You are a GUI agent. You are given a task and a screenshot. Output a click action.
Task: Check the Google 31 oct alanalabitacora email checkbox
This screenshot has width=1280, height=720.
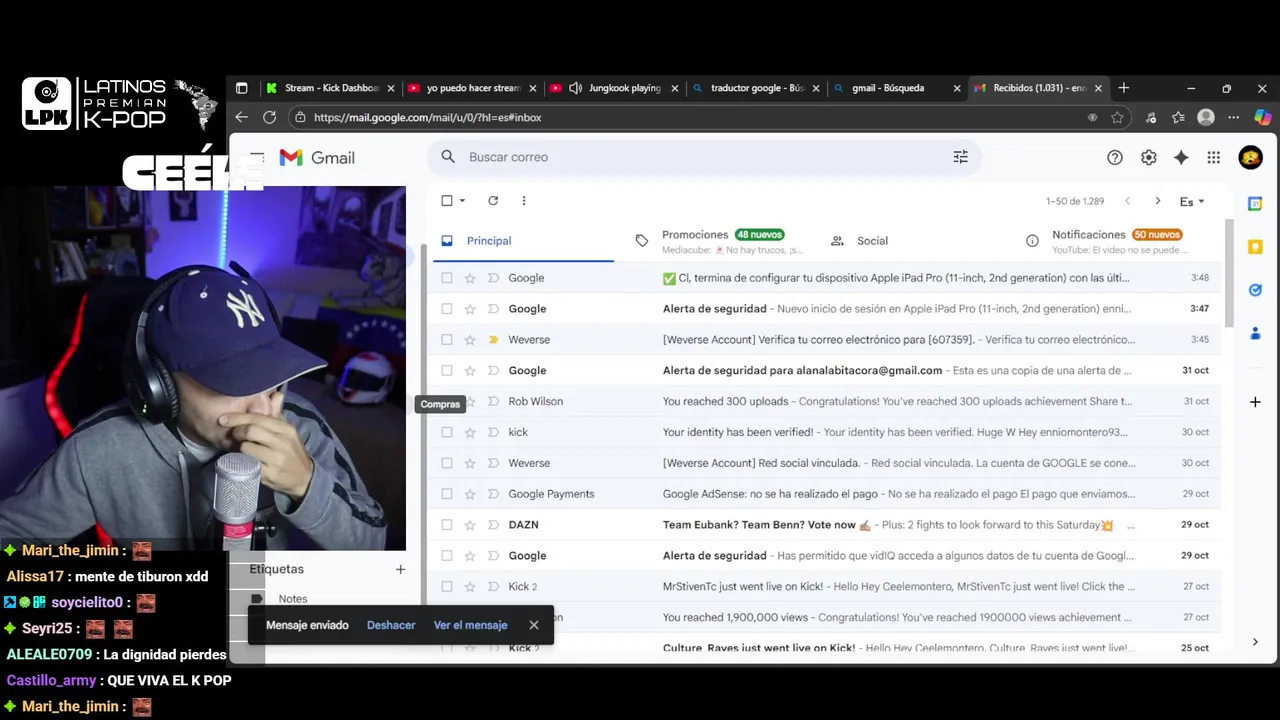tap(447, 371)
